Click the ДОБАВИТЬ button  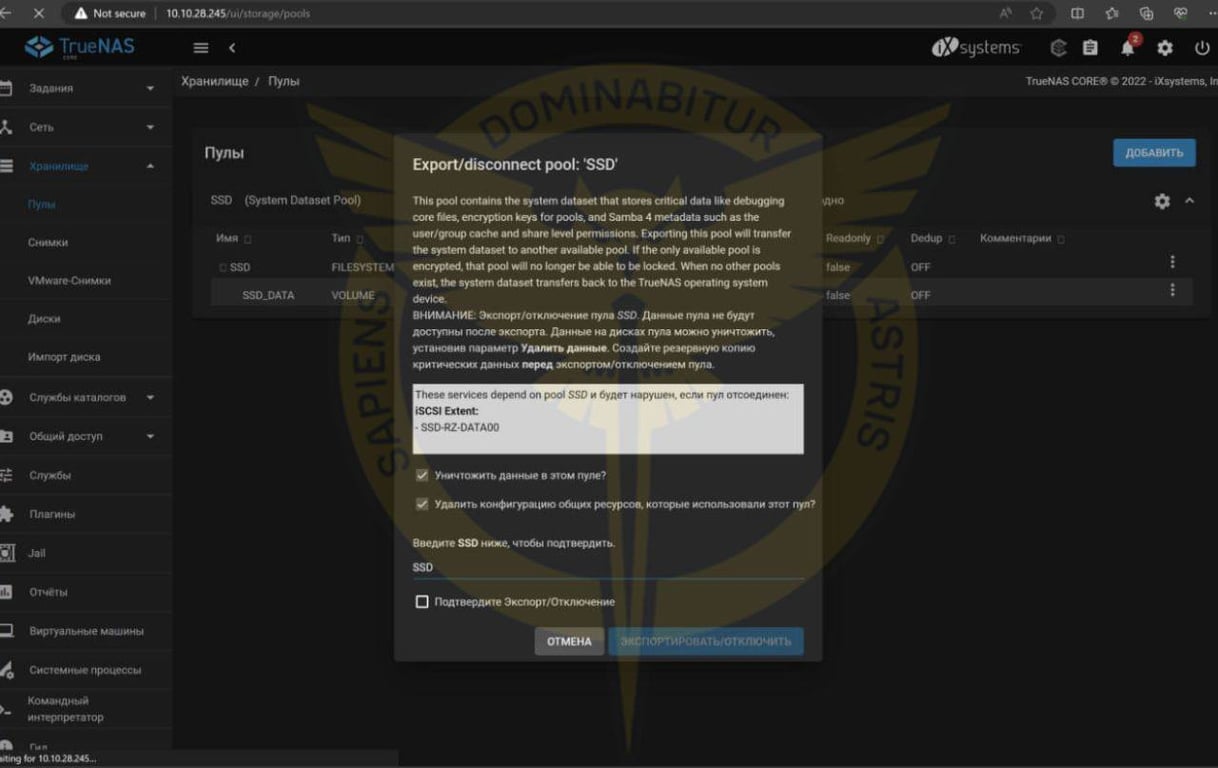coord(1153,153)
